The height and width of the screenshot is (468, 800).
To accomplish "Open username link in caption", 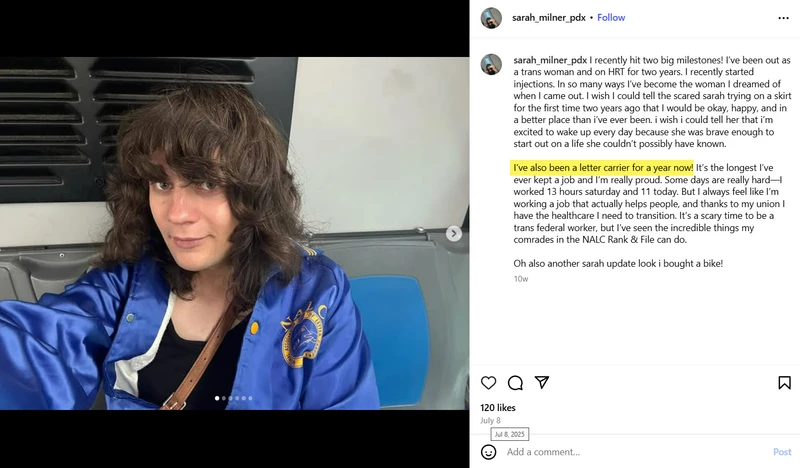I will (550, 60).
